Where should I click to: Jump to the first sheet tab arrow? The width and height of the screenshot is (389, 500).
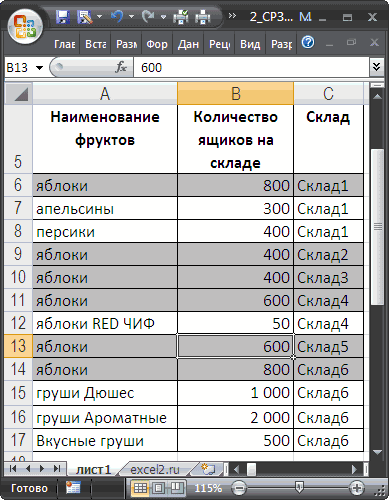click(13, 469)
